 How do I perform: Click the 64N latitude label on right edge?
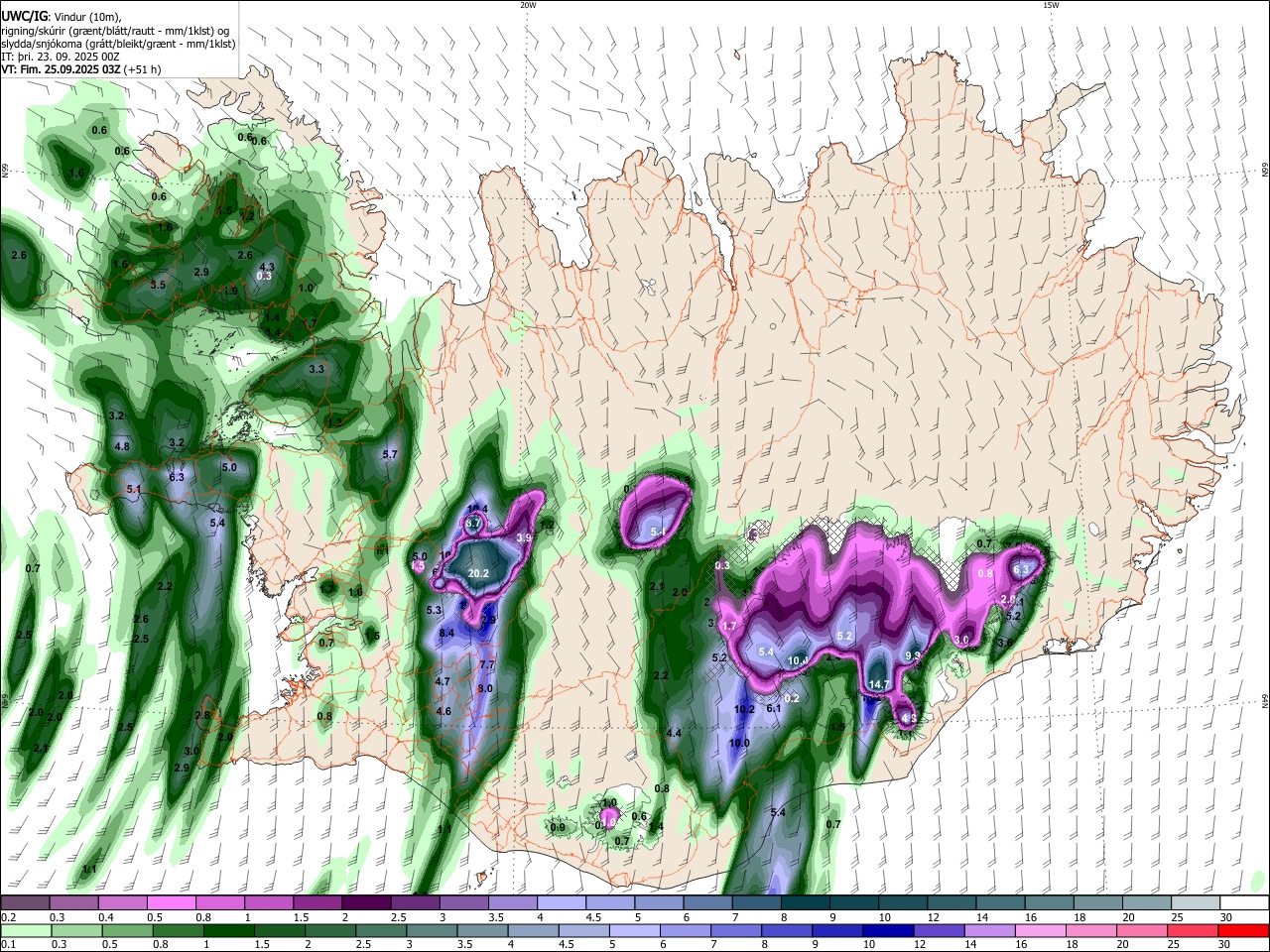[1265, 701]
